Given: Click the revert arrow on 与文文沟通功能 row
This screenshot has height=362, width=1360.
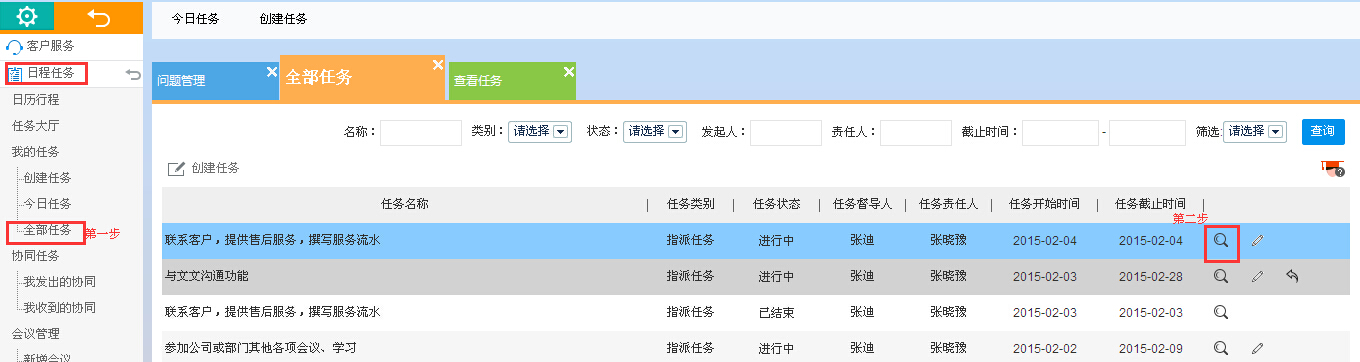Looking at the screenshot, I should pos(1291,276).
